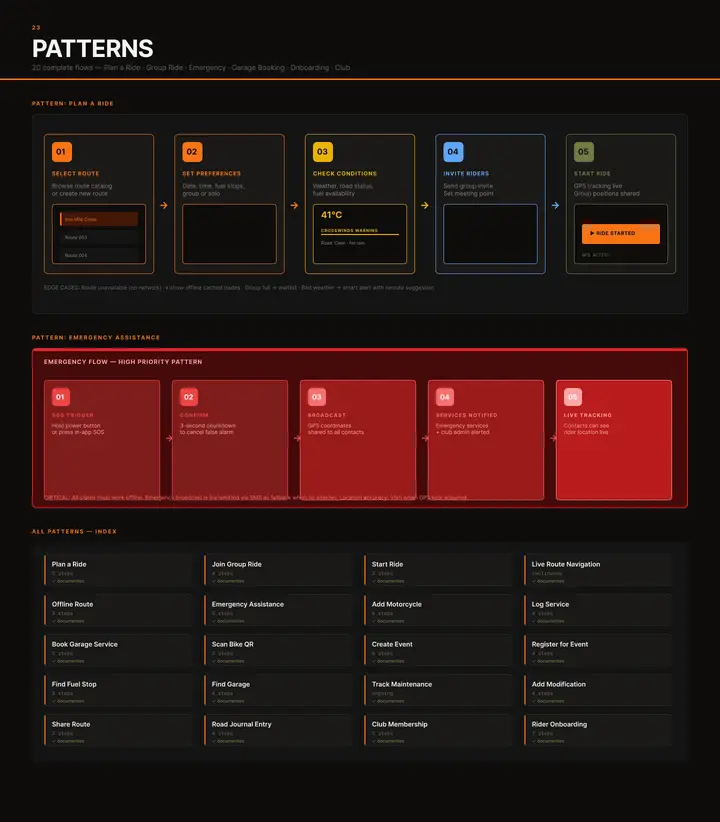Click the Start Ride step heading
The image size is (720, 822).
[x=592, y=174]
